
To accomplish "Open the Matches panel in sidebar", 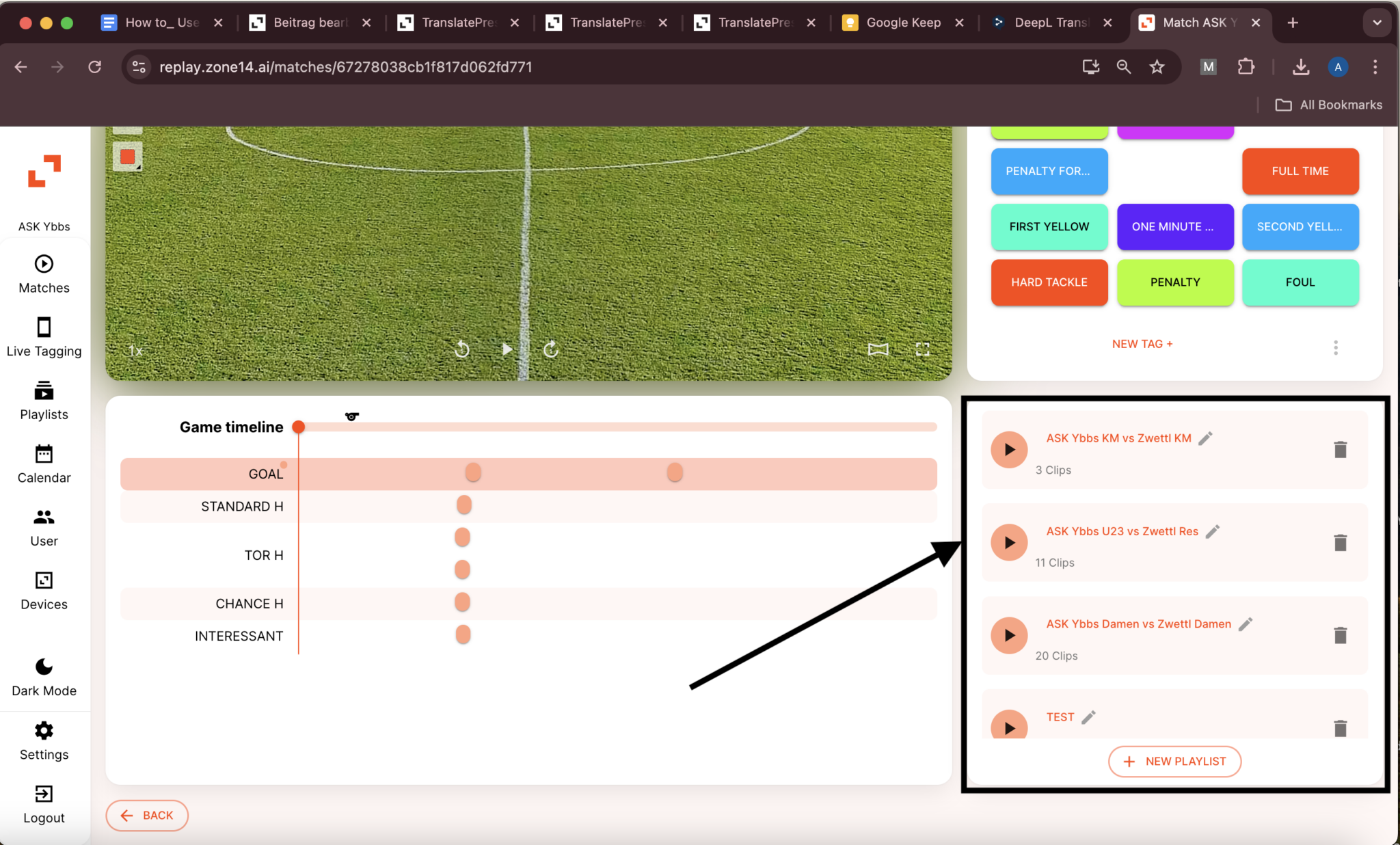I will pos(43,273).
